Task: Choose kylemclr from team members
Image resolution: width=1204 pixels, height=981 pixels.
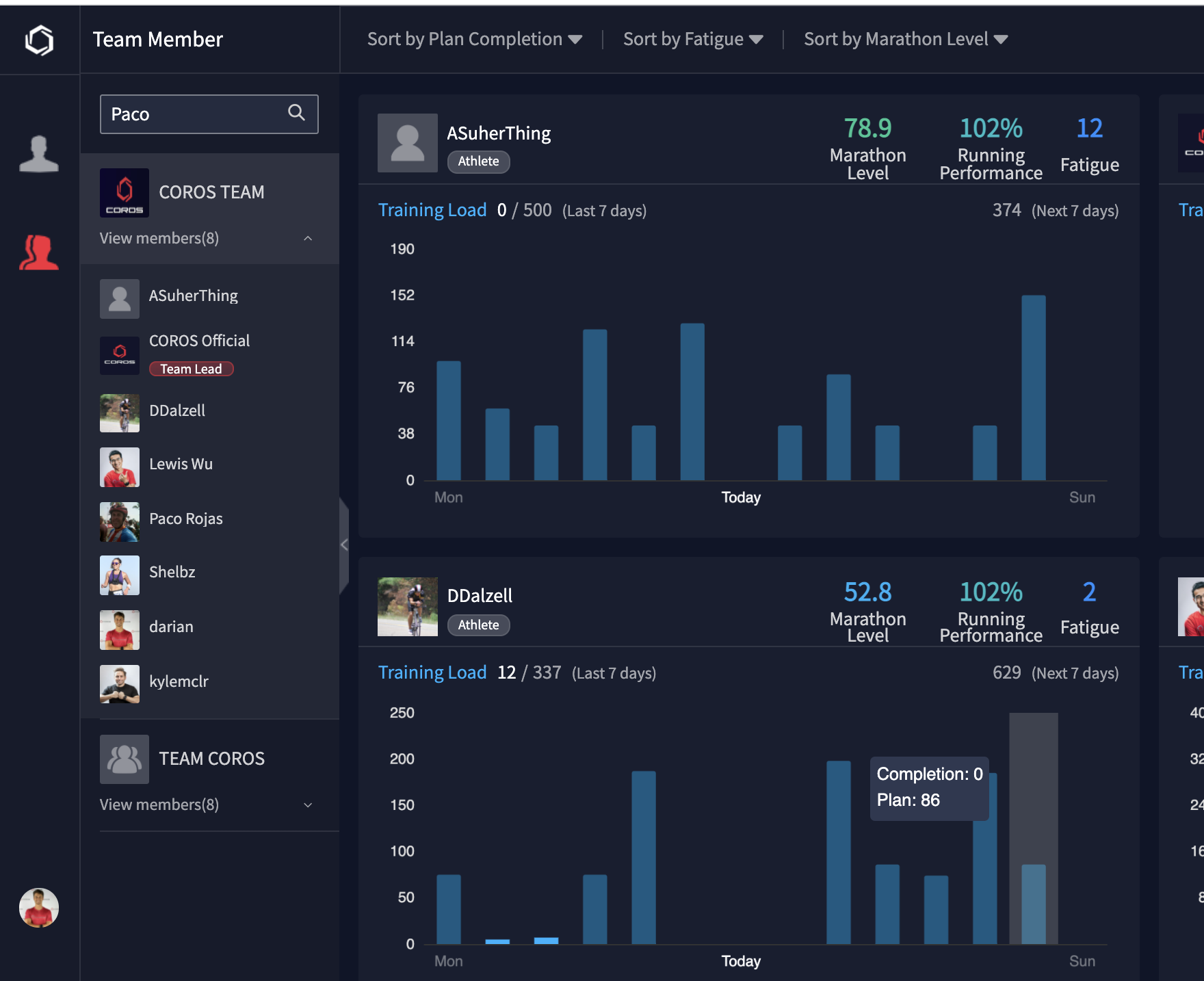Action: (179, 681)
